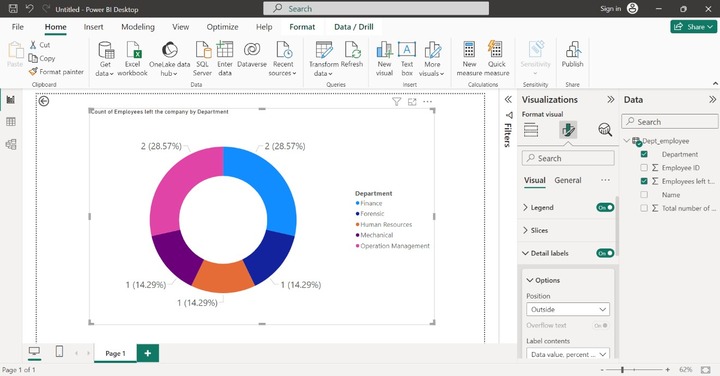720x376 pixels.
Task: Import an Excel workbook
Action: (132, 59)
